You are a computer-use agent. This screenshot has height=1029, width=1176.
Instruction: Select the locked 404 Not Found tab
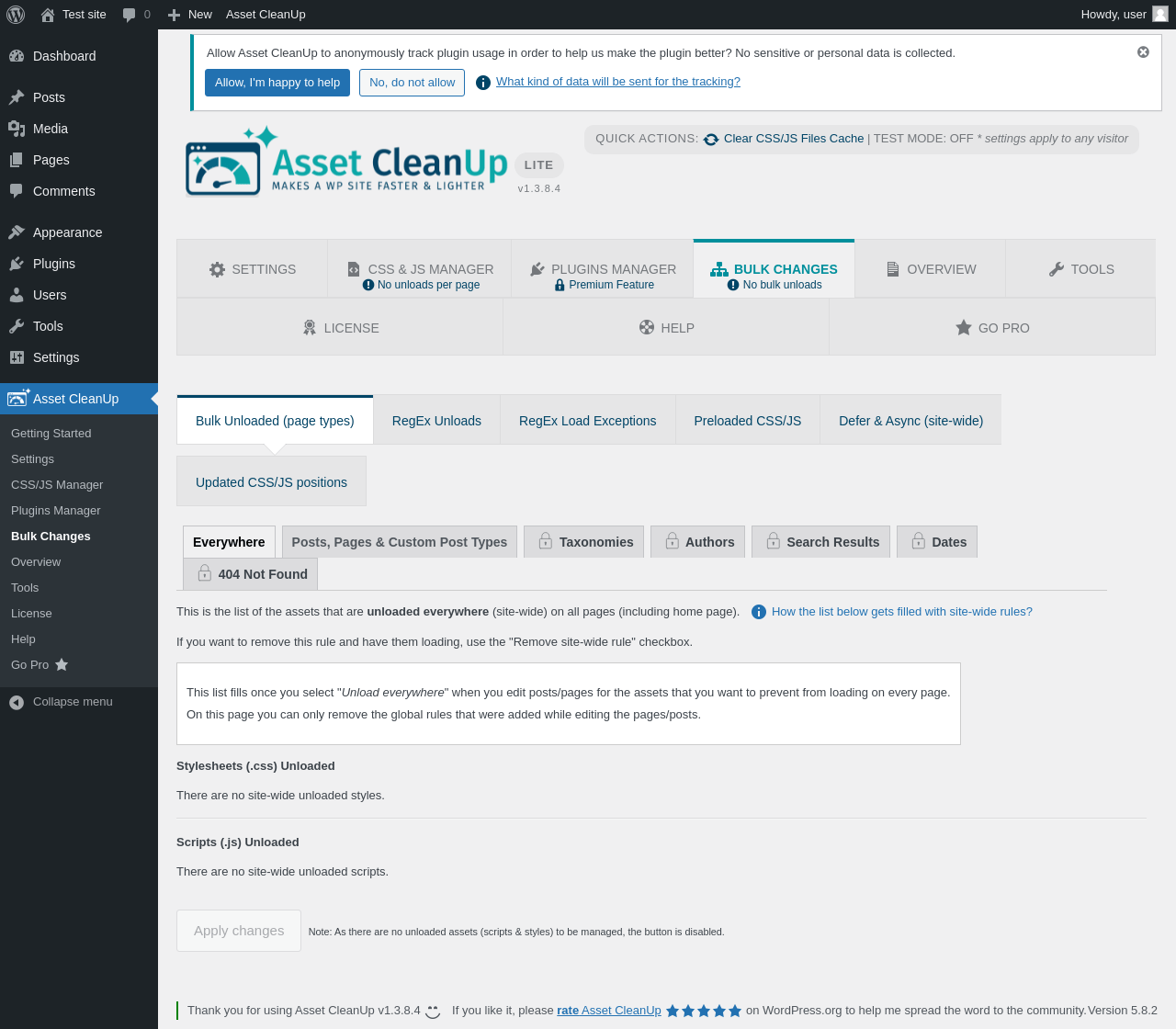(x=251, y=574)
